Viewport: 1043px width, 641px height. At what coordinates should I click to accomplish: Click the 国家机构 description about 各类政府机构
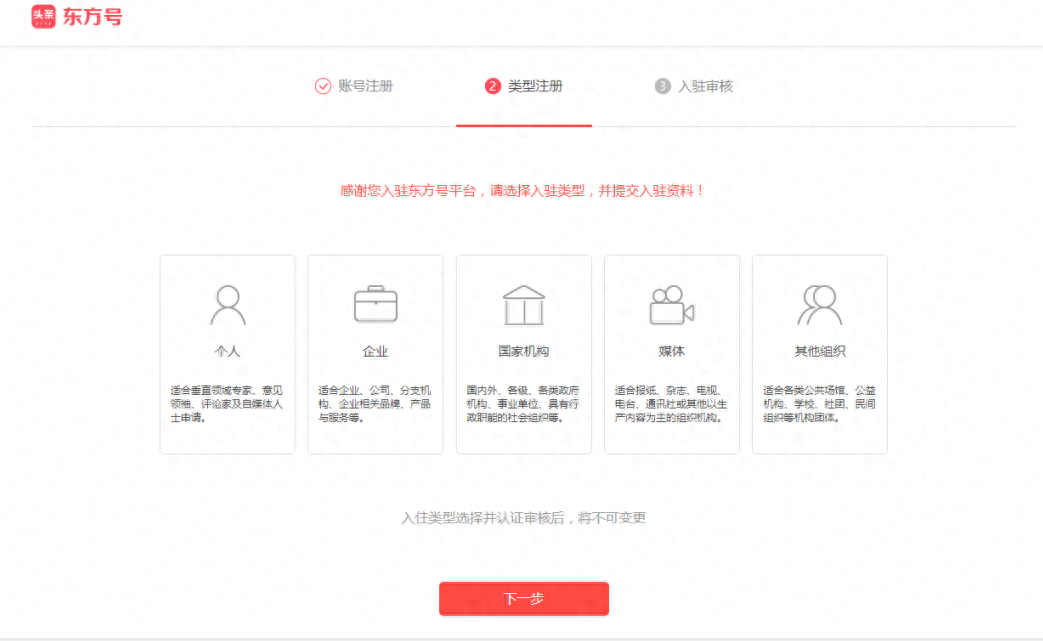pos(523,404)
